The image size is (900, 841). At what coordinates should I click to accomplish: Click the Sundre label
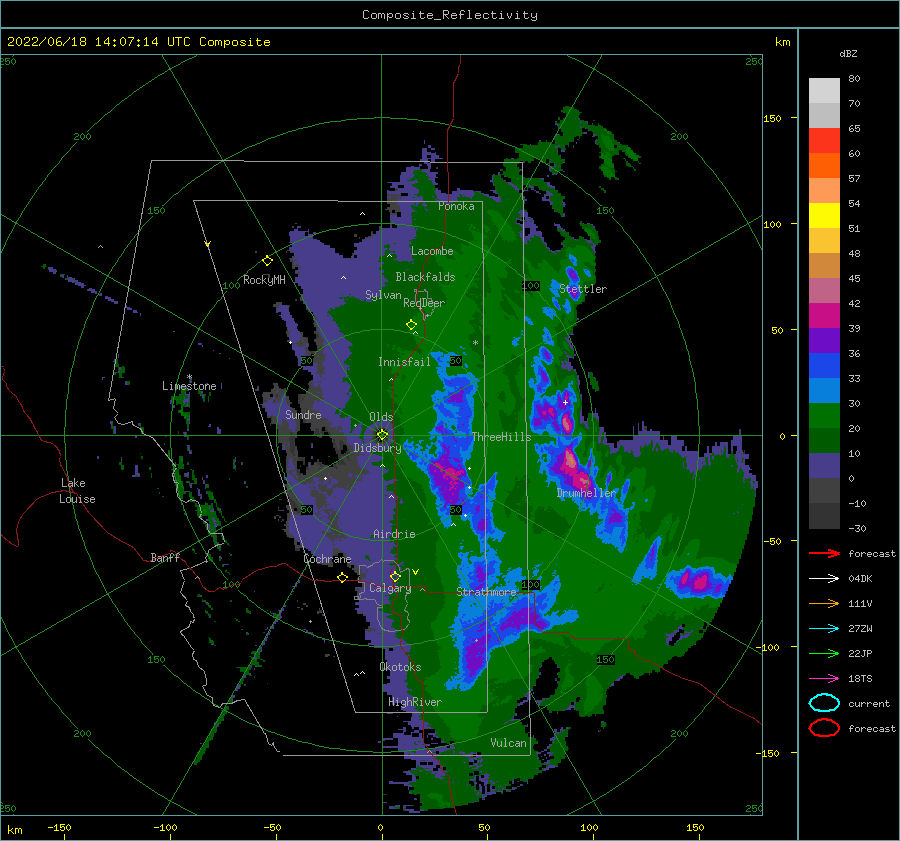[303, 415]
